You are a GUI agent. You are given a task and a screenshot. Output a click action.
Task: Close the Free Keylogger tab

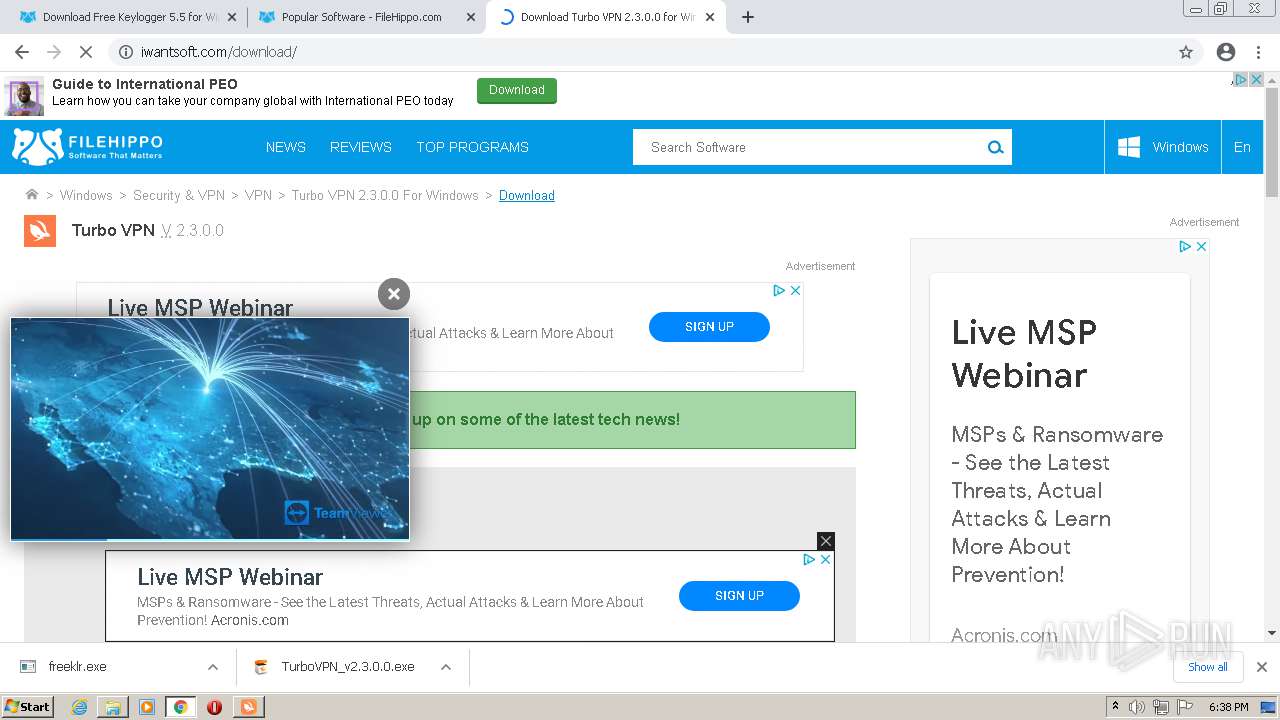(232, 17)
